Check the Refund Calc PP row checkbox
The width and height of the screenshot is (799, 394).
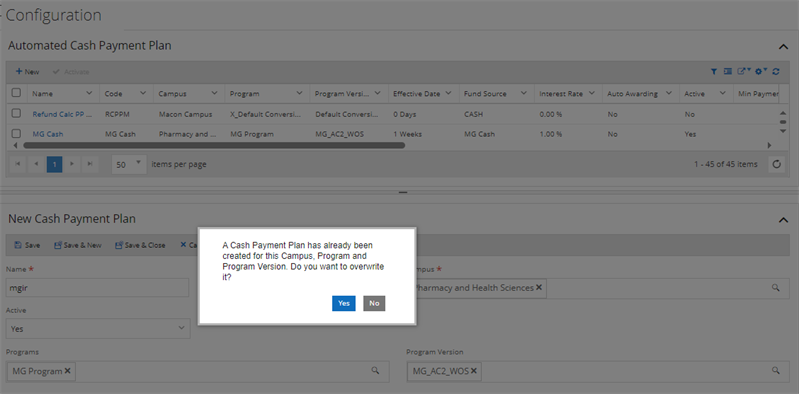point(16,113)
